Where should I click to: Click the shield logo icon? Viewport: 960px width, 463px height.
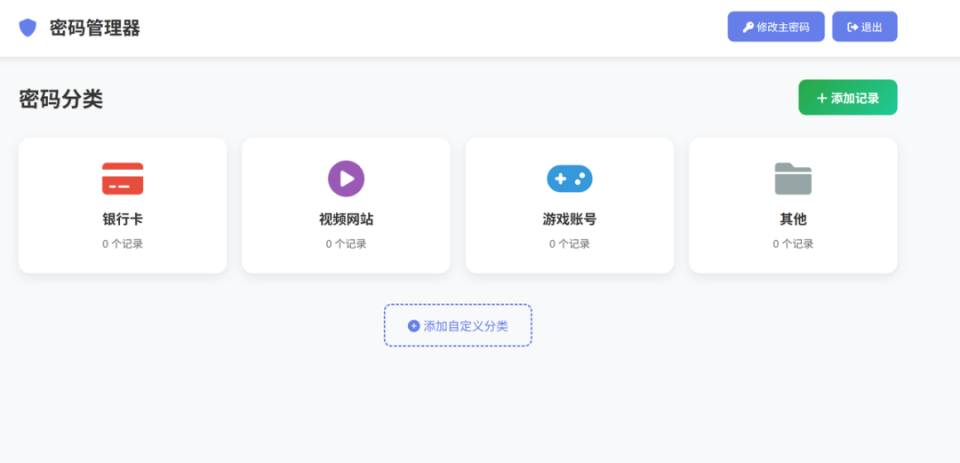(x=28, y=28)
